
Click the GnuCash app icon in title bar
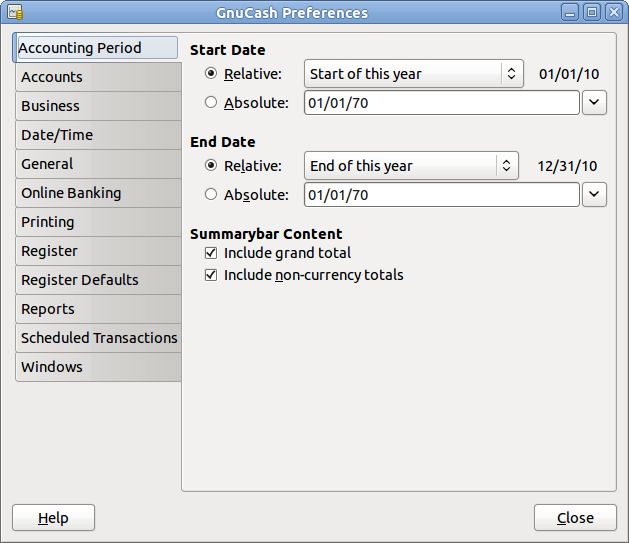pos(15,12)
